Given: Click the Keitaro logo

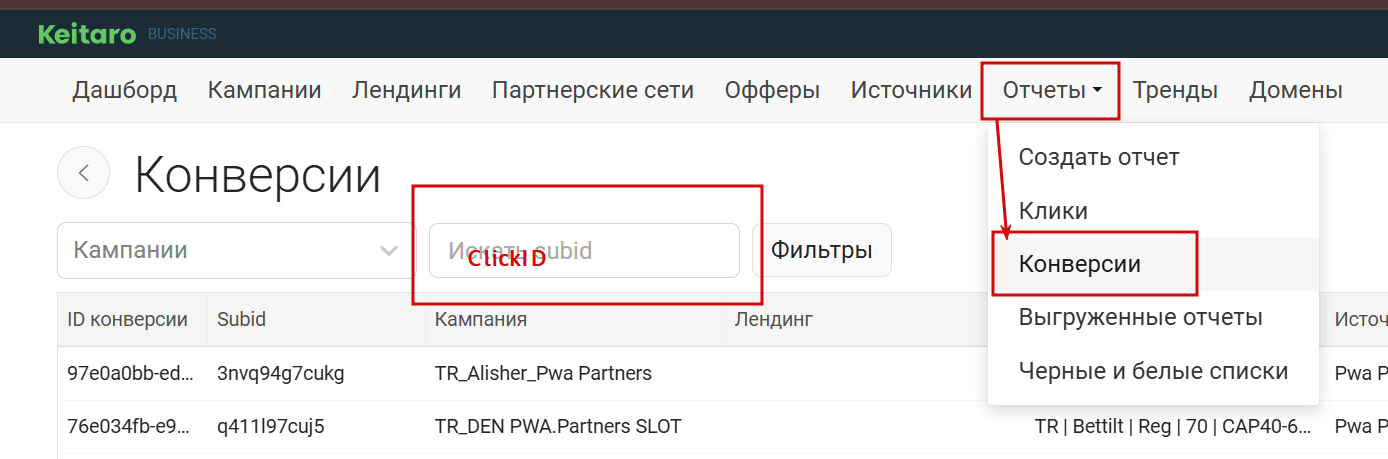Looking at the screenshot, I should pos(87,34).
